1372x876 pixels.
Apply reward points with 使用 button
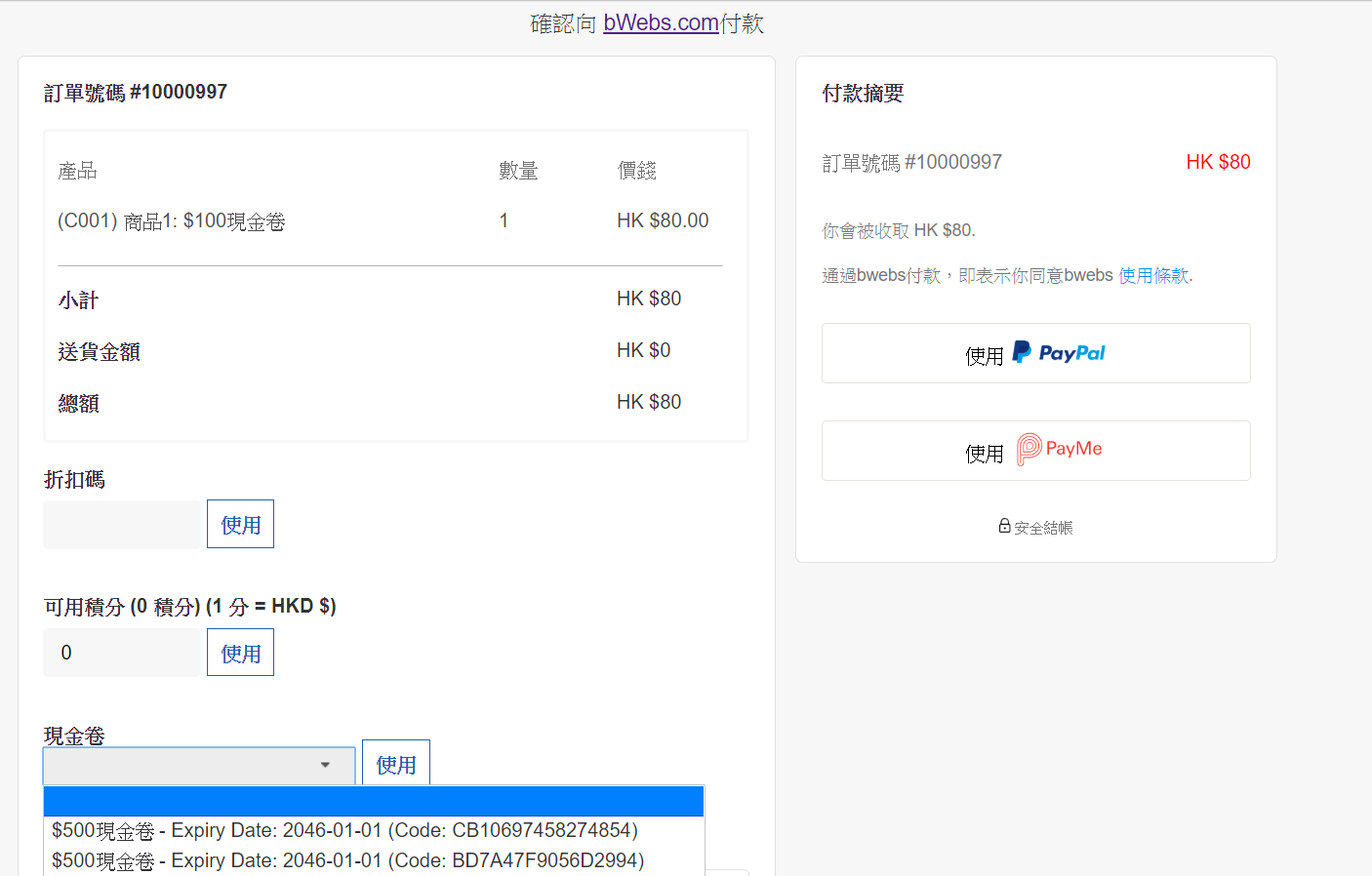click(x=240, y=653)
